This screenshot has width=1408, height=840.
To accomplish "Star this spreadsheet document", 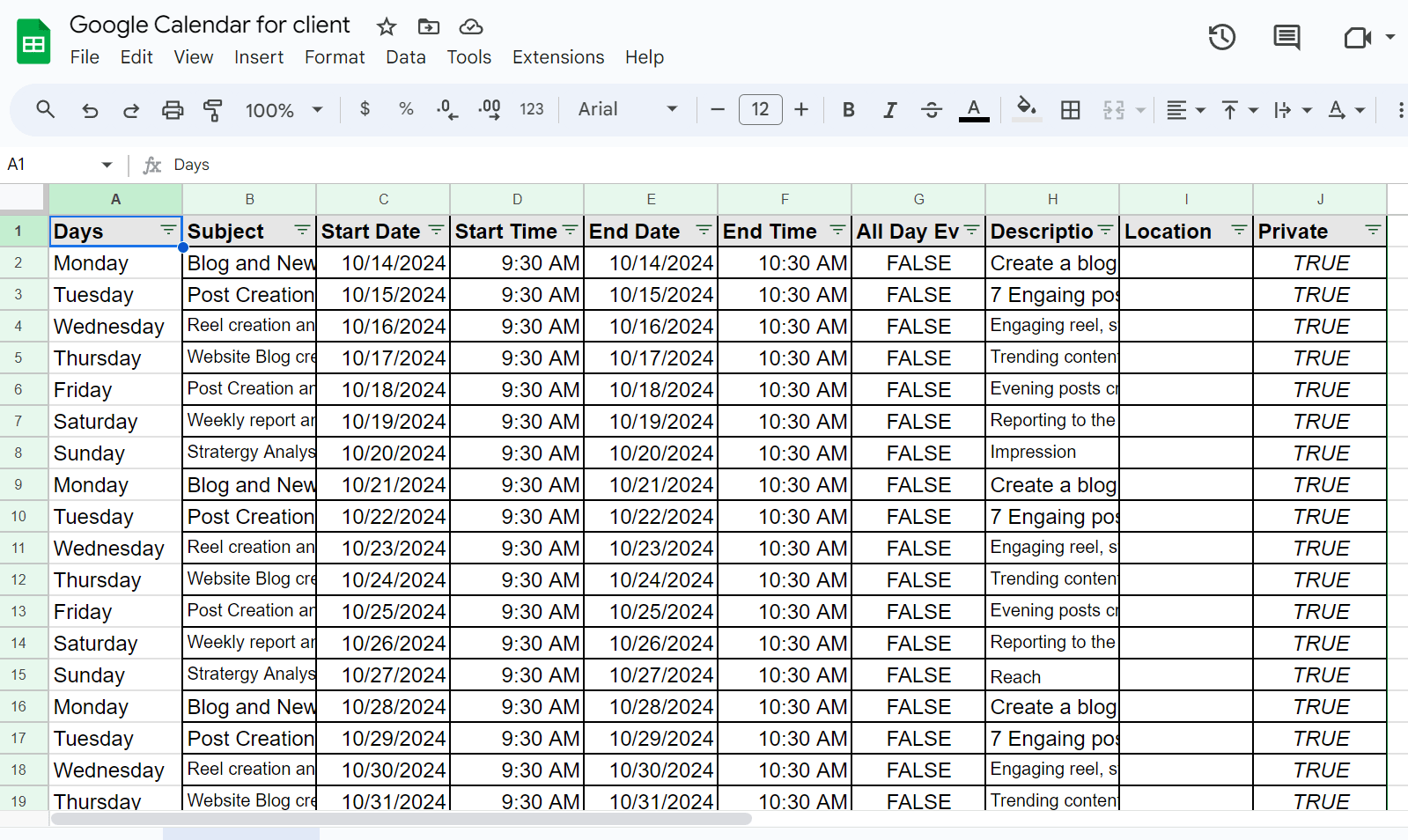I will point(386,26).
